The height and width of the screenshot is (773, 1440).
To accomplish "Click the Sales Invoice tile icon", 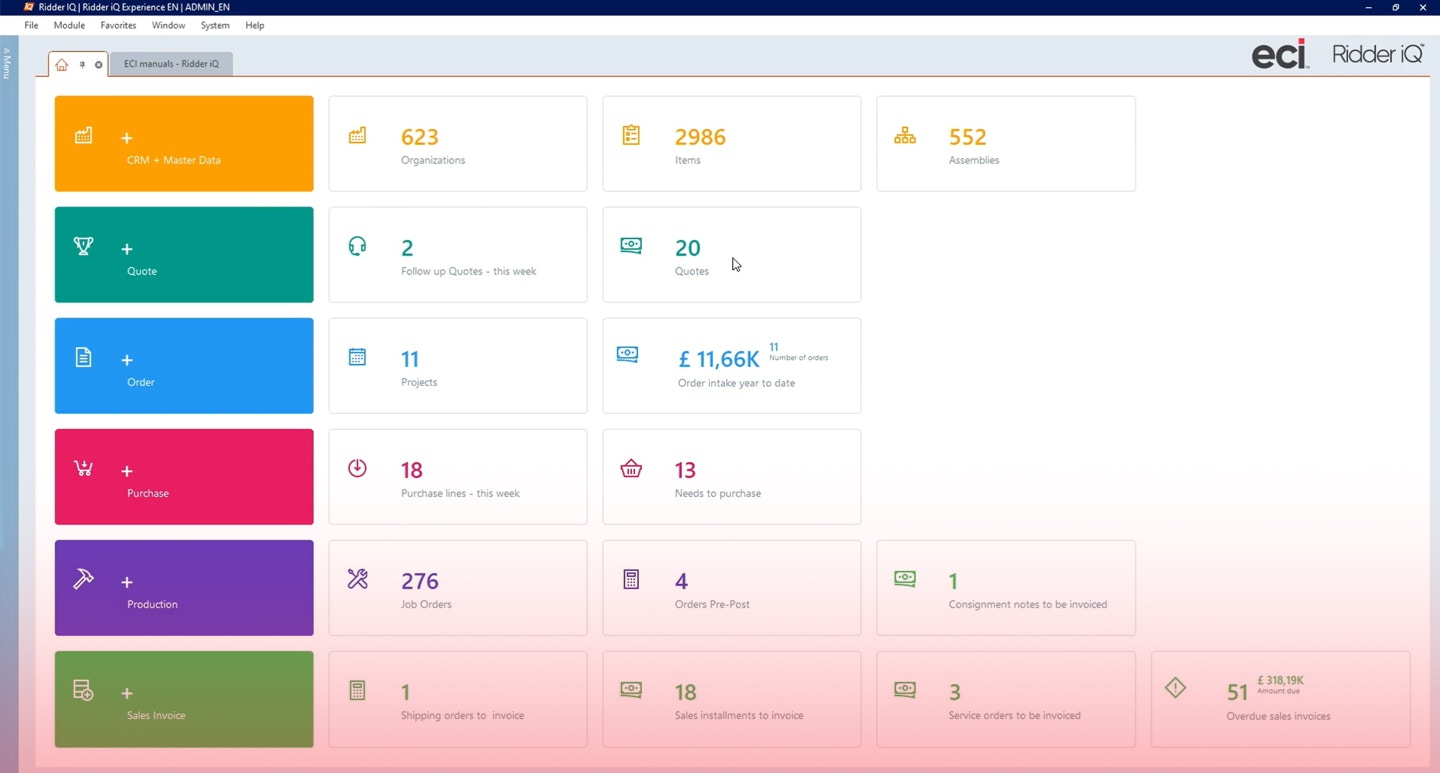I will pyautogui.click(x=84, y=690).
